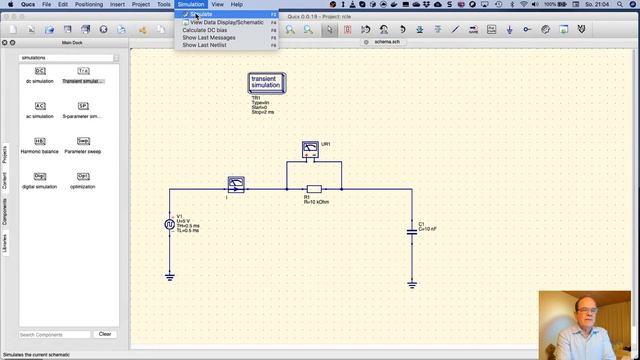
Task: Open the Project menu
Action: pos(140,4)
